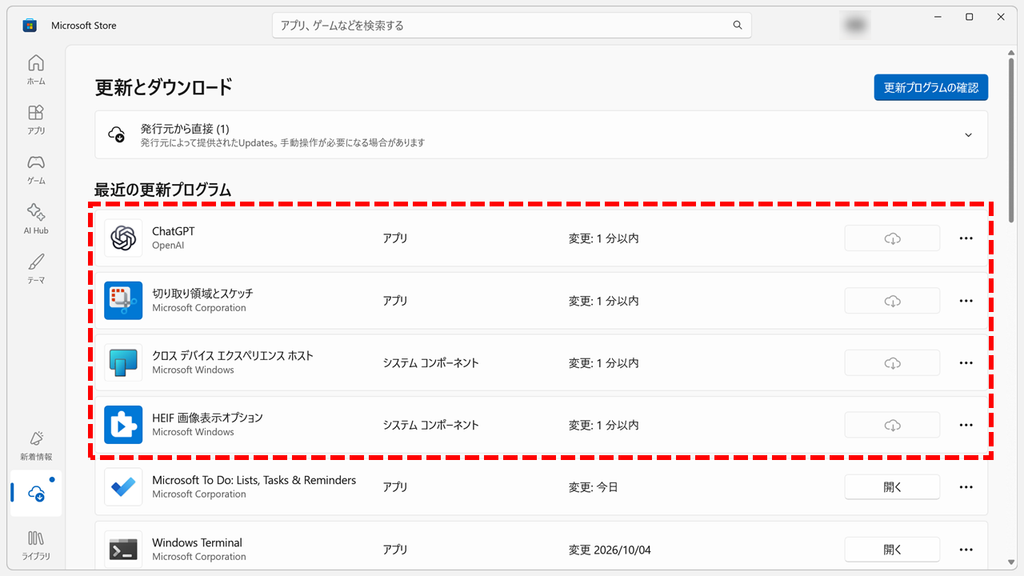
Task: Click the 変更 2026/10/04 date text
Action: [x=609, y=550]
